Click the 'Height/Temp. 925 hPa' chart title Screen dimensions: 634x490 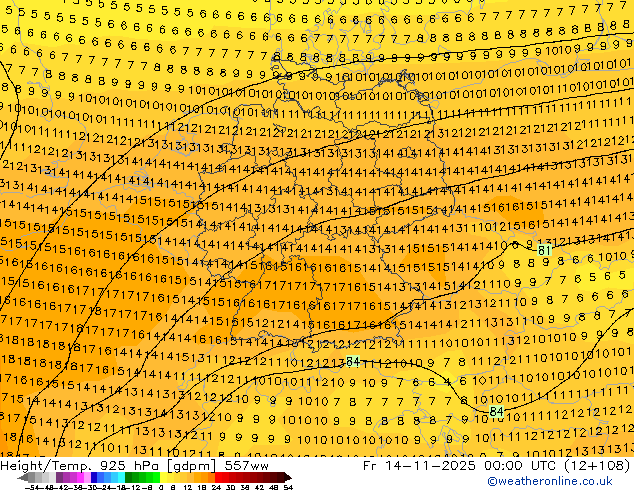79,466
